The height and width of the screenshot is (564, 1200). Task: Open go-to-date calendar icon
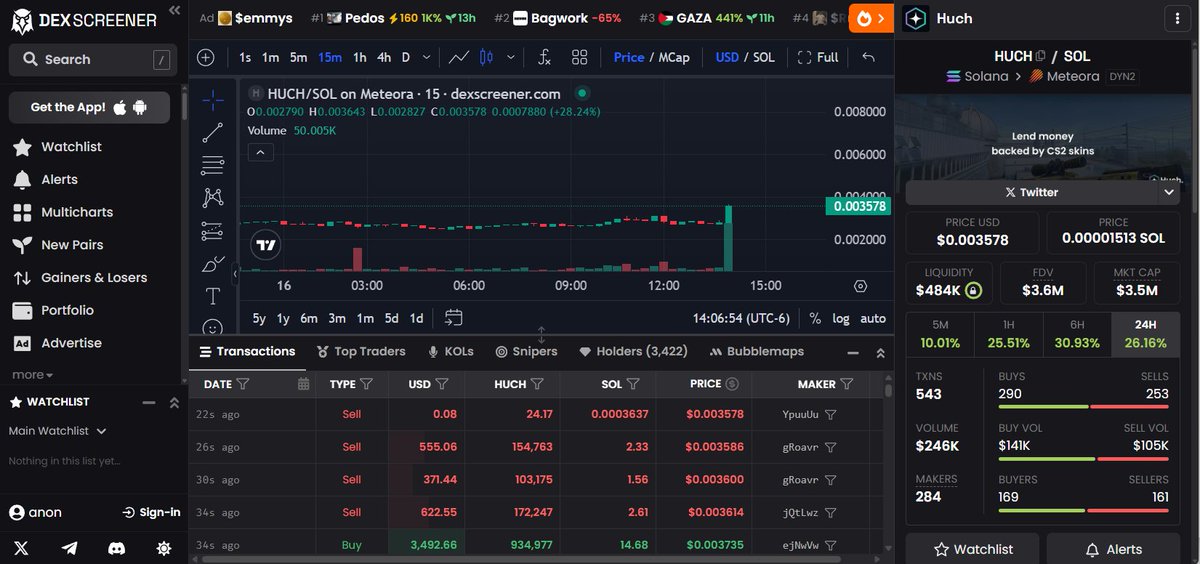[453, 318]
